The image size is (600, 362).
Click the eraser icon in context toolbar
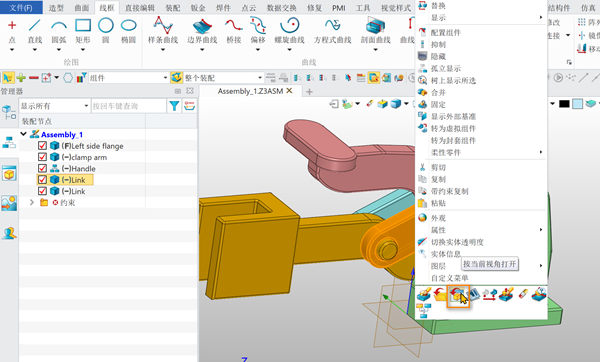click(523, 294)
